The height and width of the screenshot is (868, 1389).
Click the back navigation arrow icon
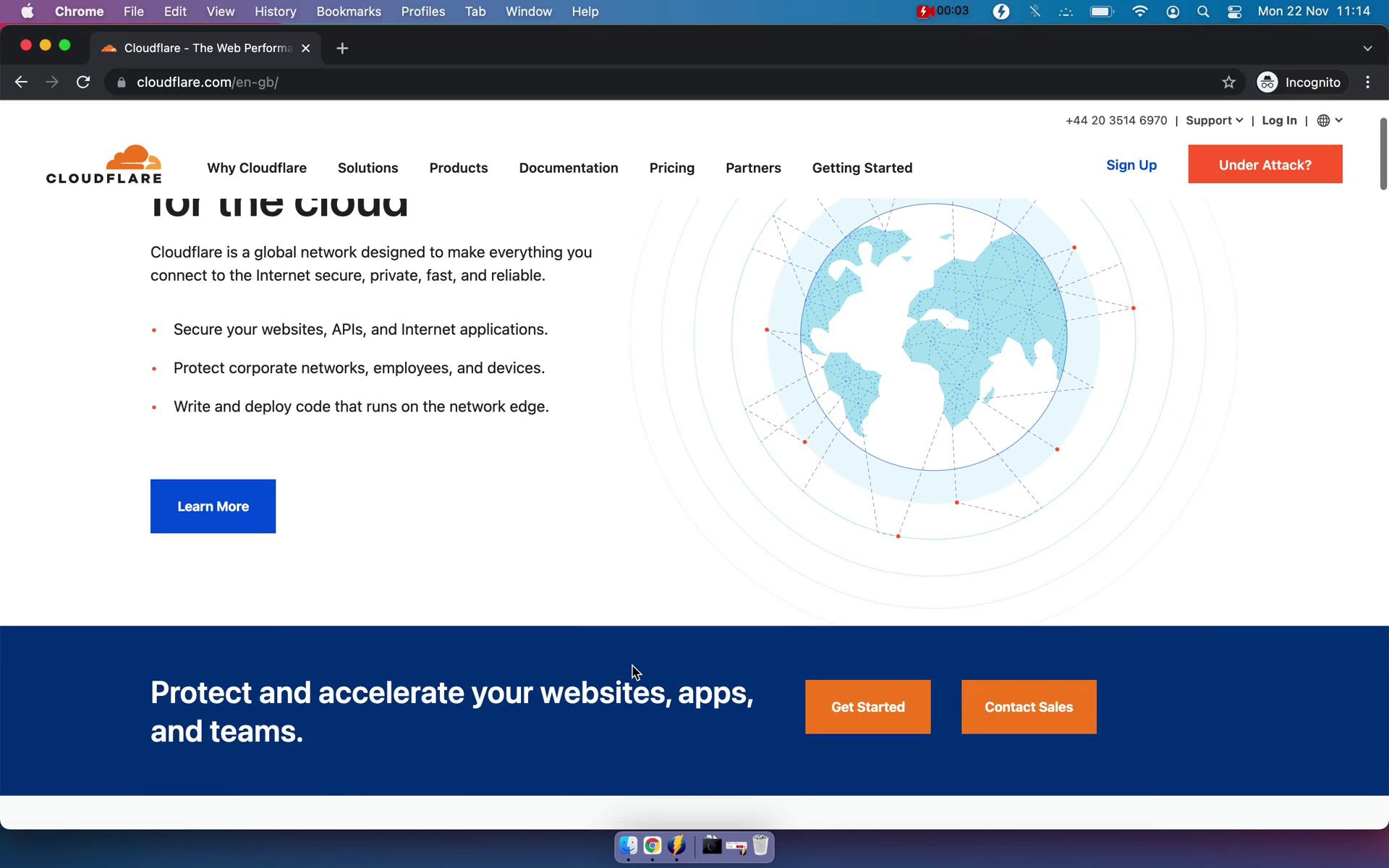pos(22,82)
